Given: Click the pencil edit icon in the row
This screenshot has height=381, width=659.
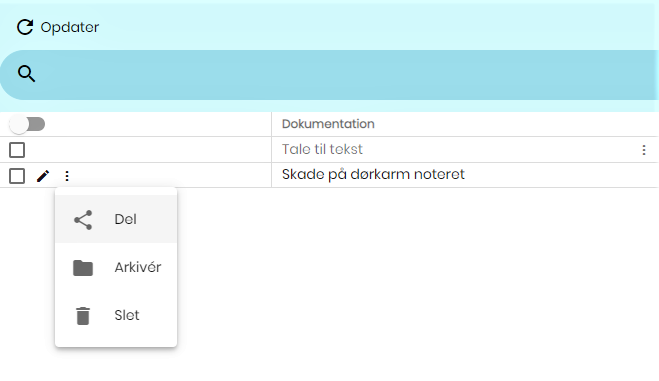Looking at the screenshot, I should point(43,176).
